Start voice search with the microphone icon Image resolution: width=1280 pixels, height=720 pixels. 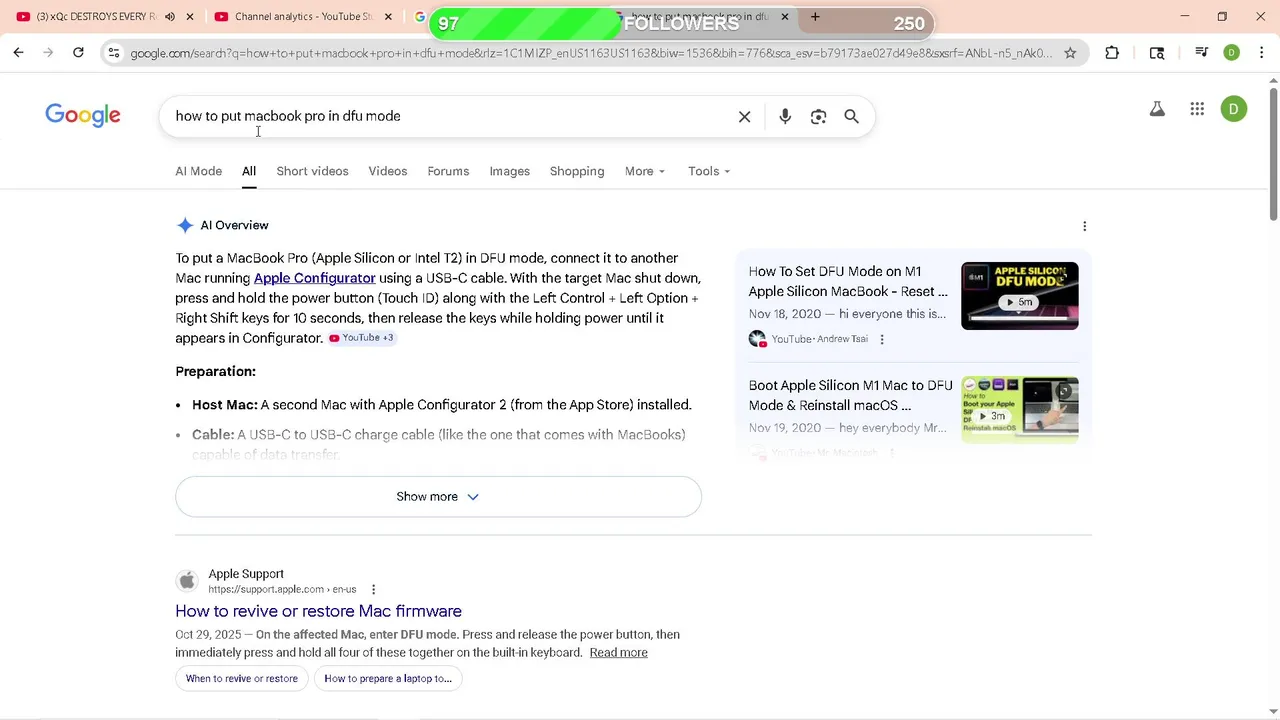tap(785, 117)
